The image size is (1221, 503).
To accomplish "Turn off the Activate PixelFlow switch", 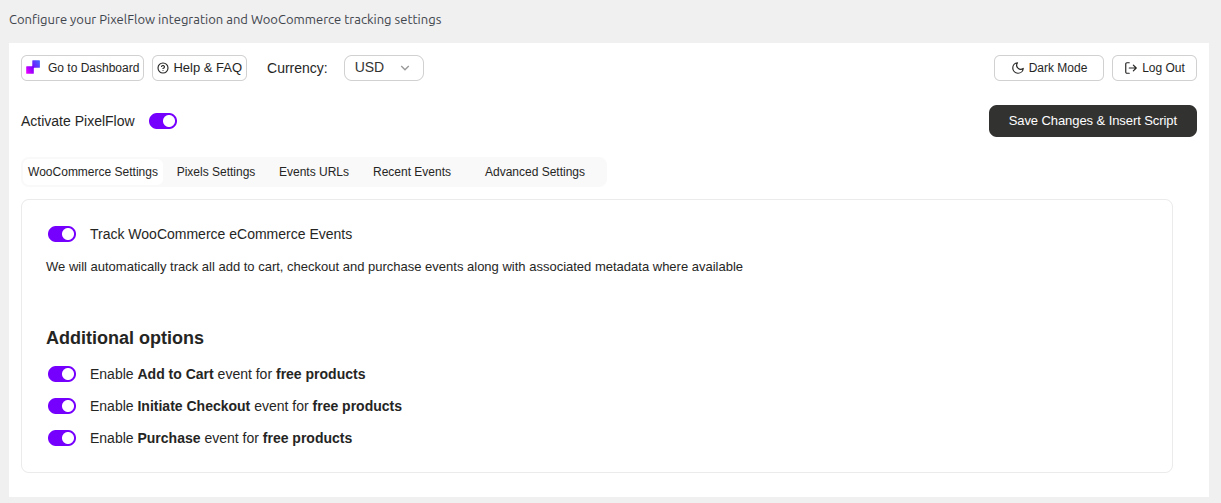I will click(x=163, y=121).
